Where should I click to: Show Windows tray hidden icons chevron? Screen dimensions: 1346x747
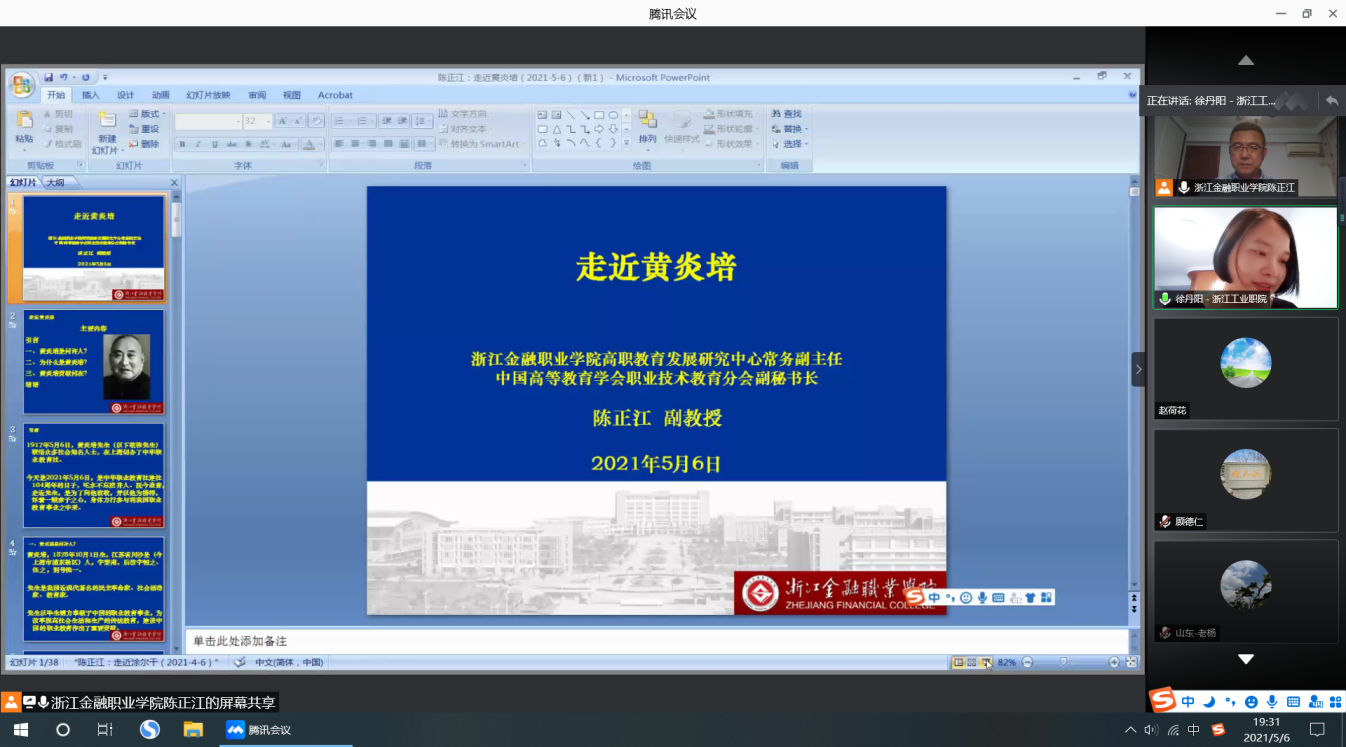tap(1131, 730)
